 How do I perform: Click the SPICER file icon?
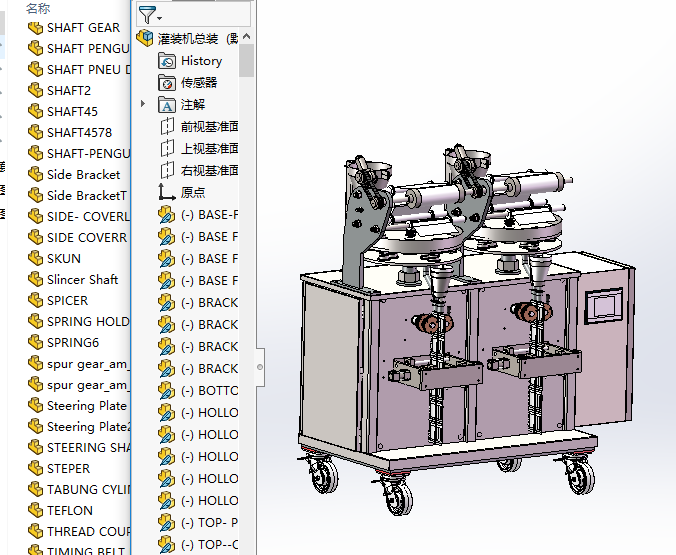[x=35, y=301]
